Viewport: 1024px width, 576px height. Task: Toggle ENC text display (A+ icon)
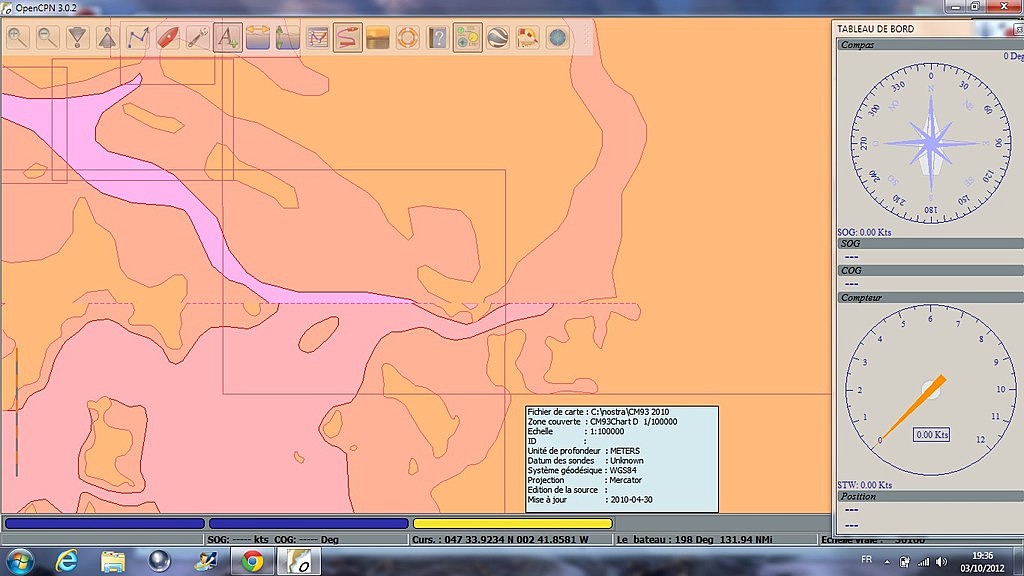click(227, 37)
